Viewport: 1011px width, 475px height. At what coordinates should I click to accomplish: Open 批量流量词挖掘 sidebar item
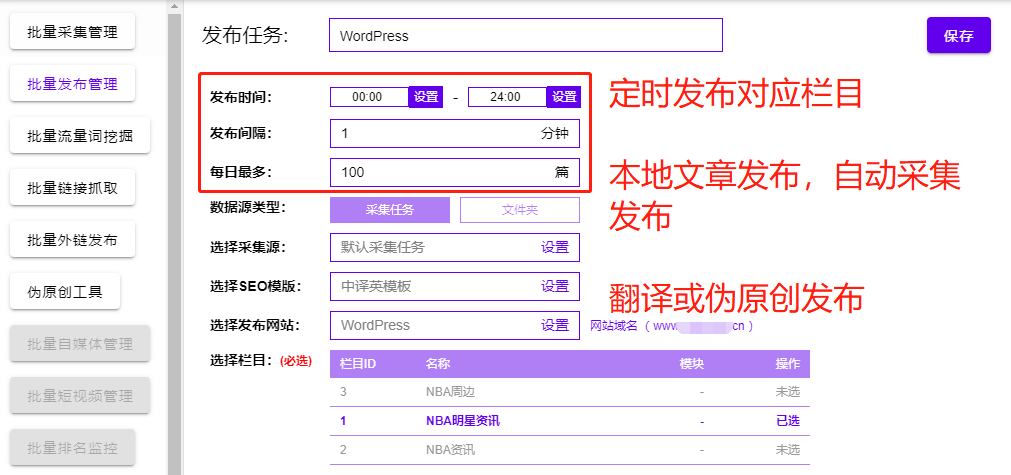[80, 136]
